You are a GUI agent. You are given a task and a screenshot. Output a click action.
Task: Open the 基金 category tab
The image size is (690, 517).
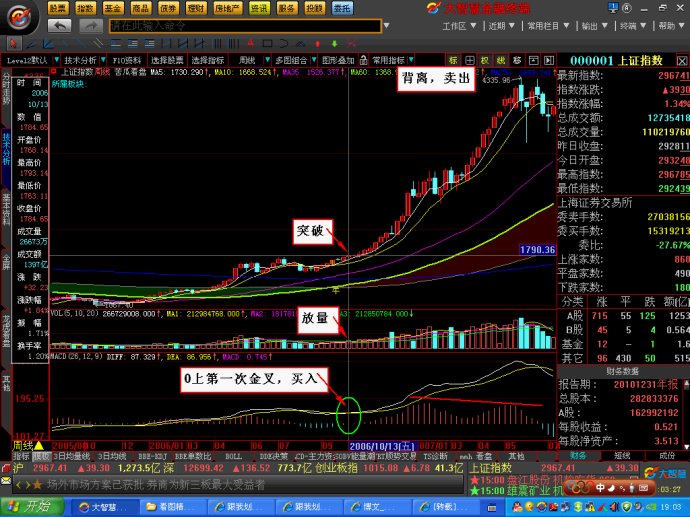pyautogui.click(x=113, y=8)
